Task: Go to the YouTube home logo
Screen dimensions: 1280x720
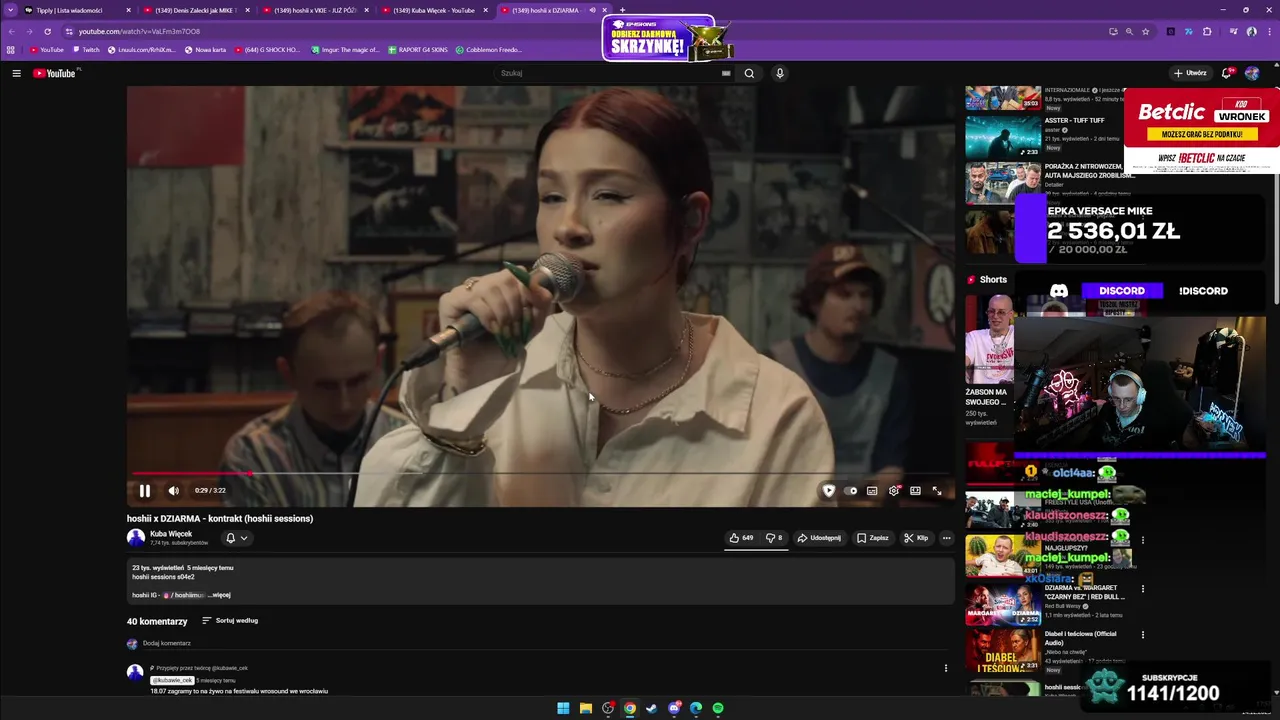Action: point(55,73)
